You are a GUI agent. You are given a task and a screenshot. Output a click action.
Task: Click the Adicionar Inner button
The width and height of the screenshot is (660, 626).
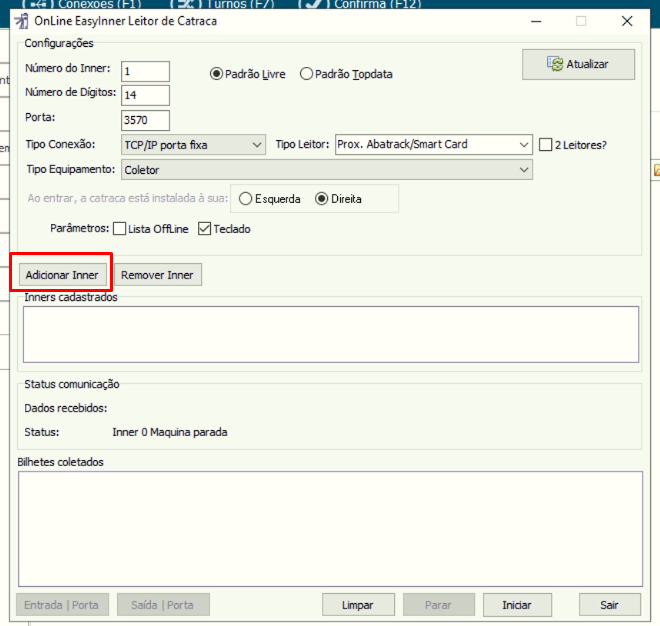pos(61,275)
